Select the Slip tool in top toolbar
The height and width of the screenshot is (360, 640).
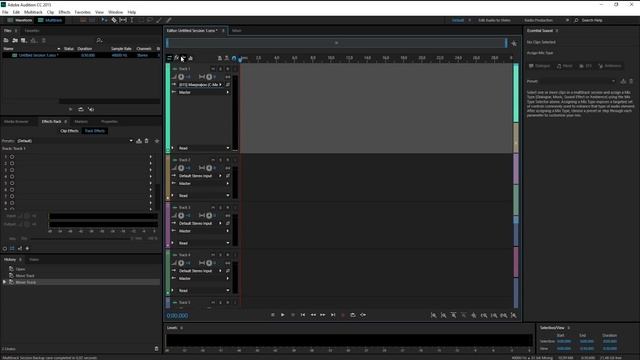coord(123,20)
